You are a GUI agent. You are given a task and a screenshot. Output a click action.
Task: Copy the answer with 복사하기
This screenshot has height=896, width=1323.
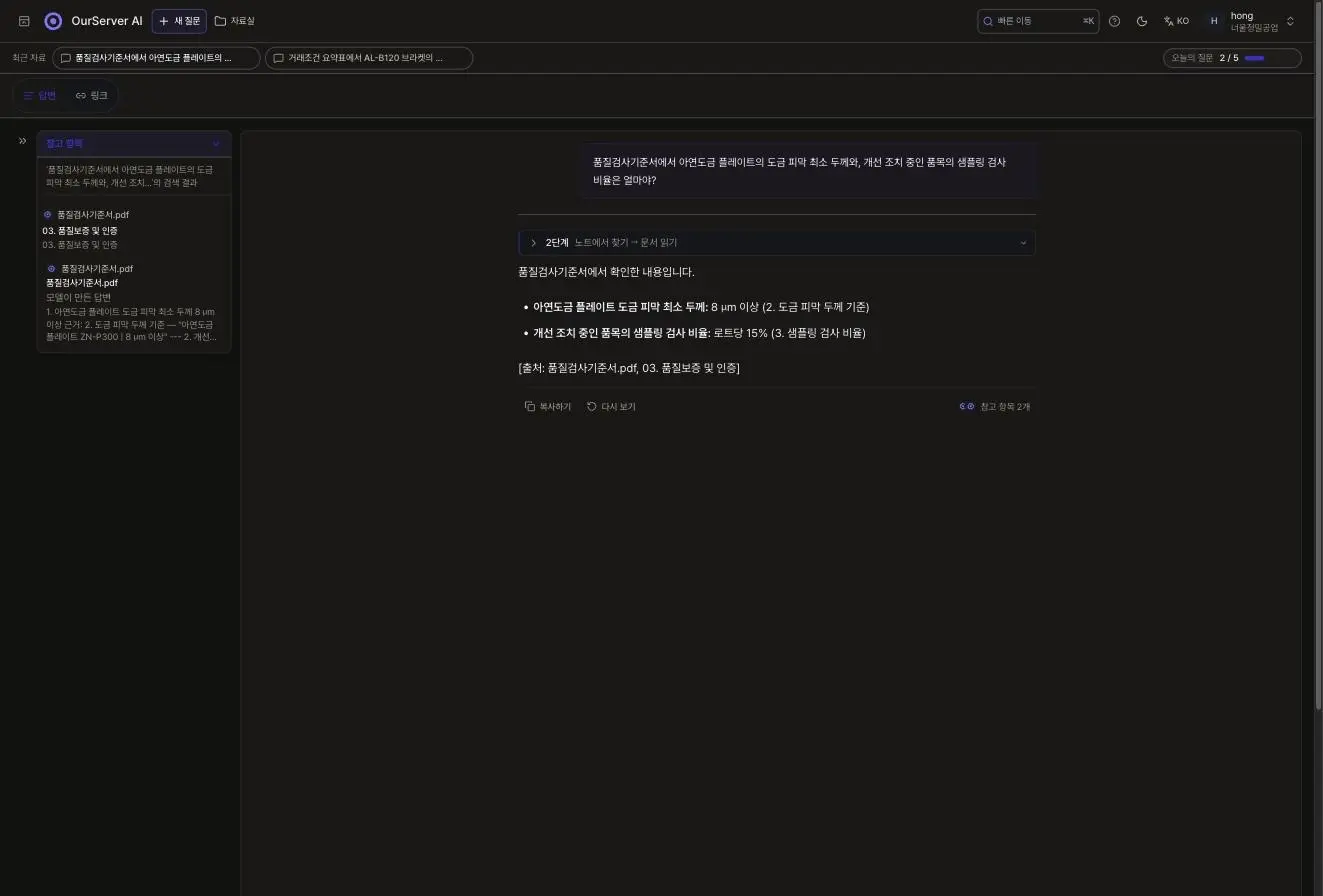(x=548, y=407)
